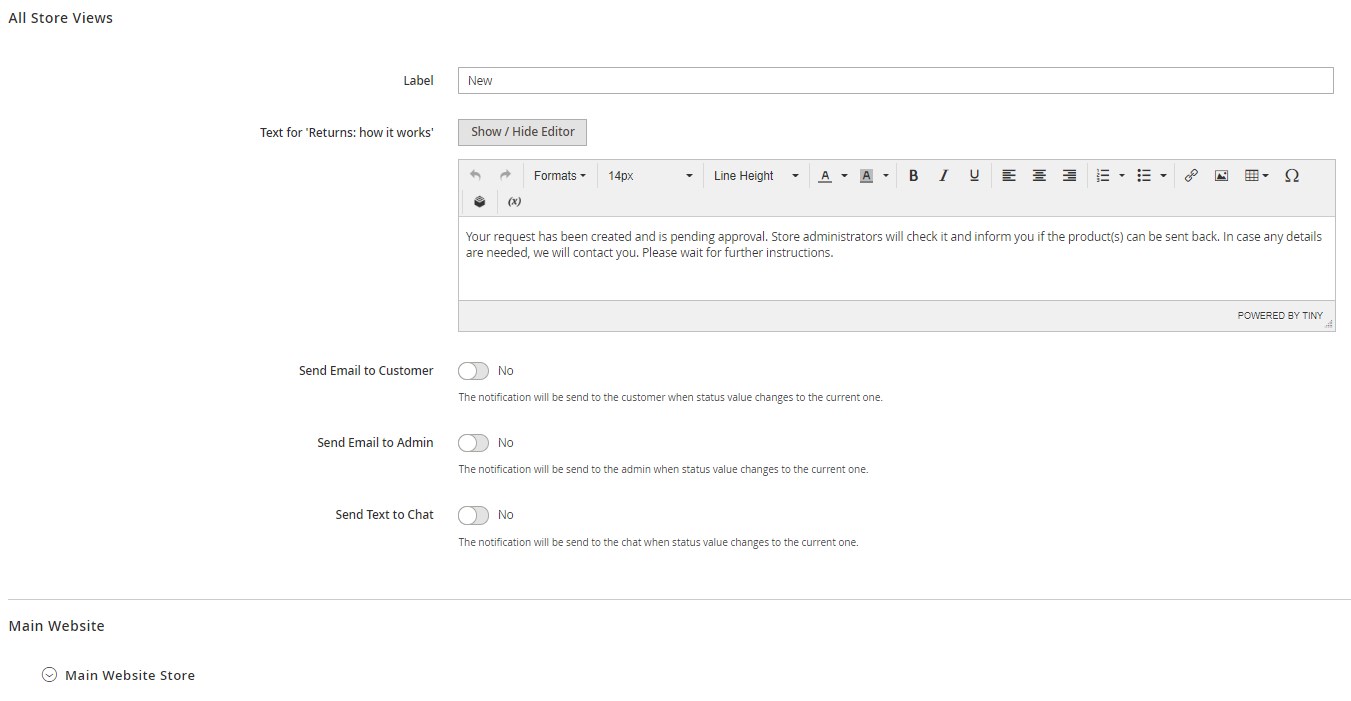
Task: Expand the Line Height dropdown
Action: [755, 176]
